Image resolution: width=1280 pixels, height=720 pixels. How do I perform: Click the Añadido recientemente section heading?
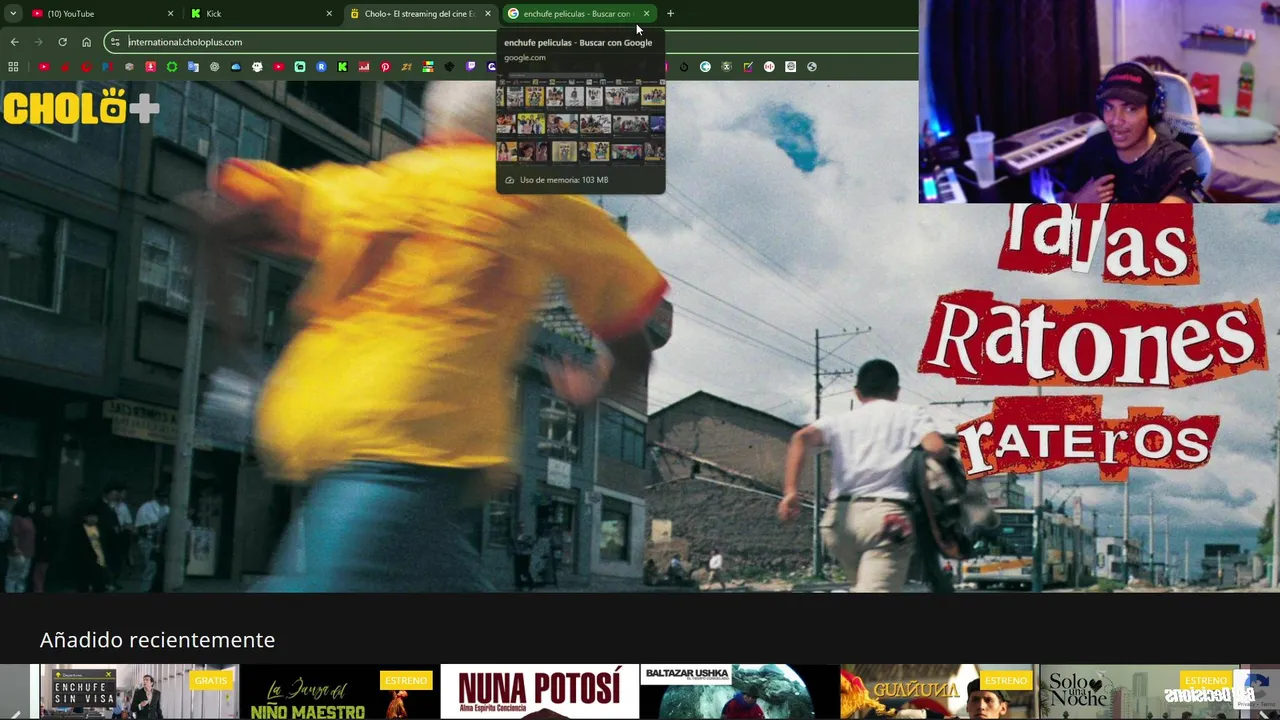tap(157, 640)
